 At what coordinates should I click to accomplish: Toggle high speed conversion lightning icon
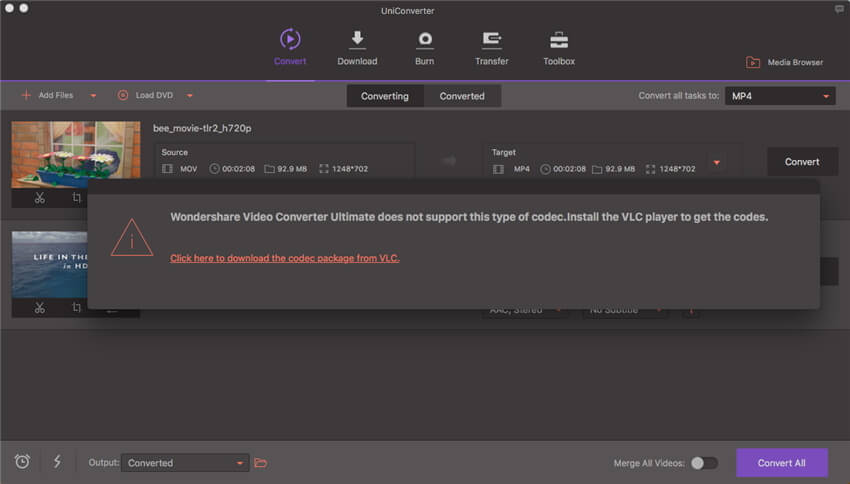pos(57,462)
